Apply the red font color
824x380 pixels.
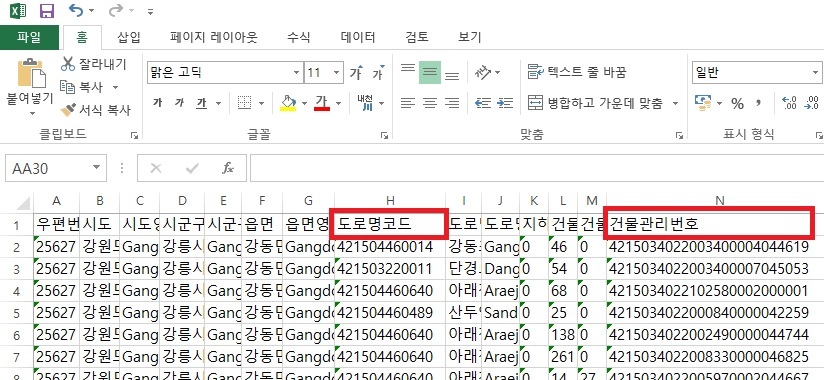point(322,103)
